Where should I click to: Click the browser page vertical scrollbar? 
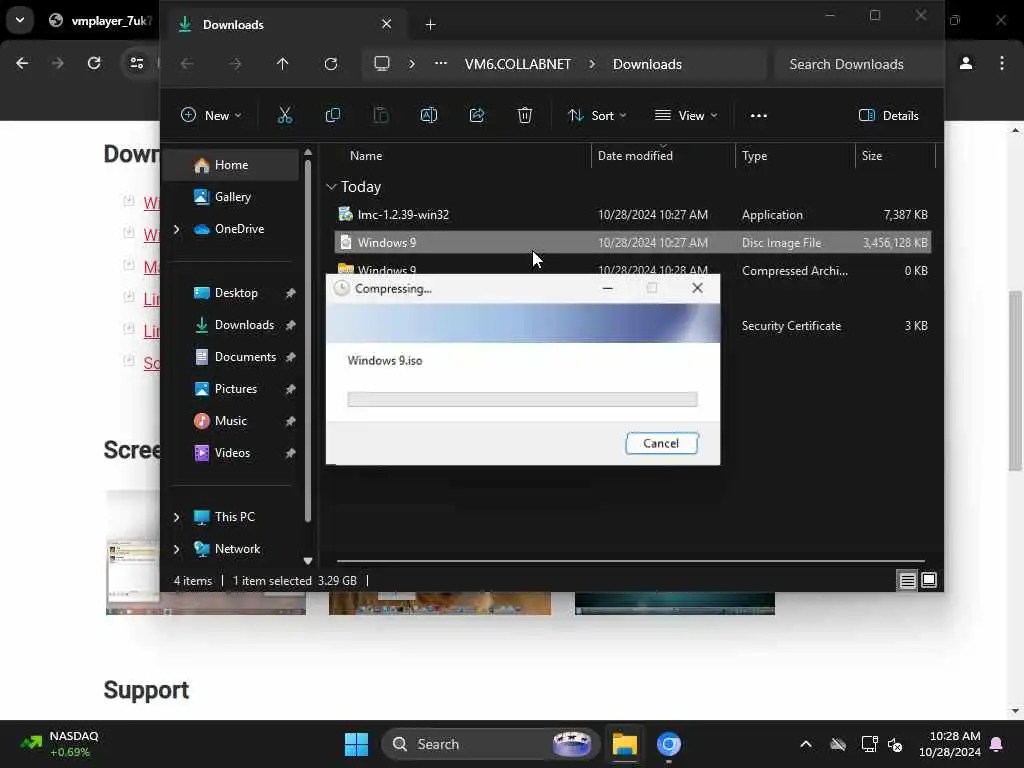click(1015, 380)
